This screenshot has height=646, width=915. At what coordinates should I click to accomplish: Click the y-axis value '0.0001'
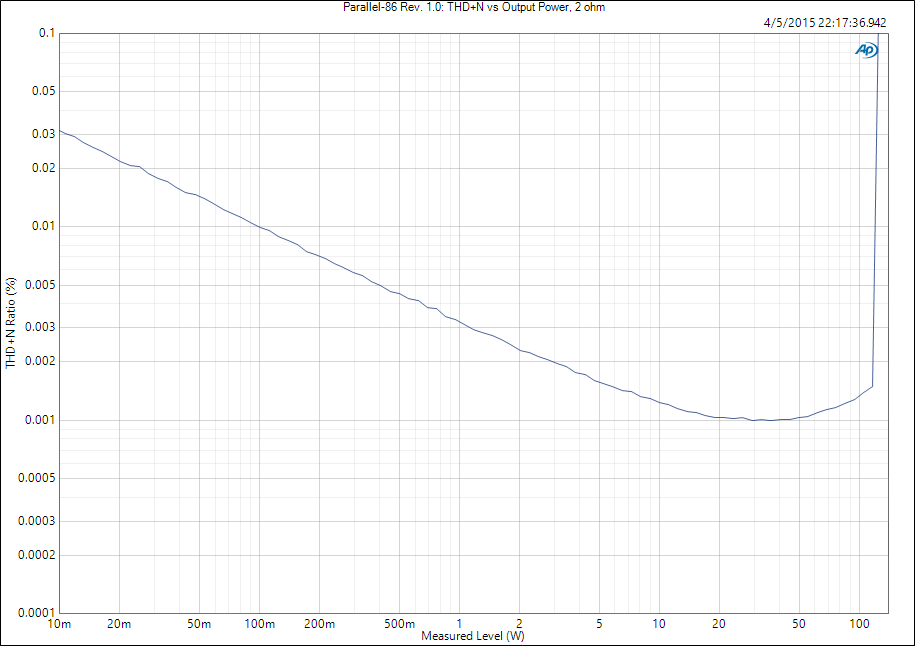pos(37,613)
